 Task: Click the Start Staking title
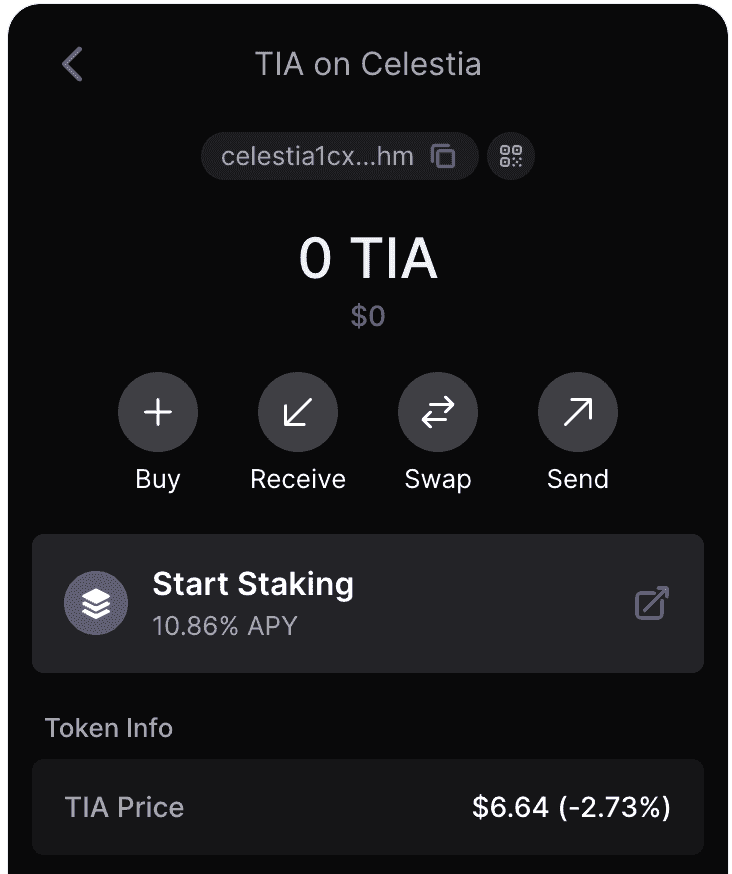(253, 584)
